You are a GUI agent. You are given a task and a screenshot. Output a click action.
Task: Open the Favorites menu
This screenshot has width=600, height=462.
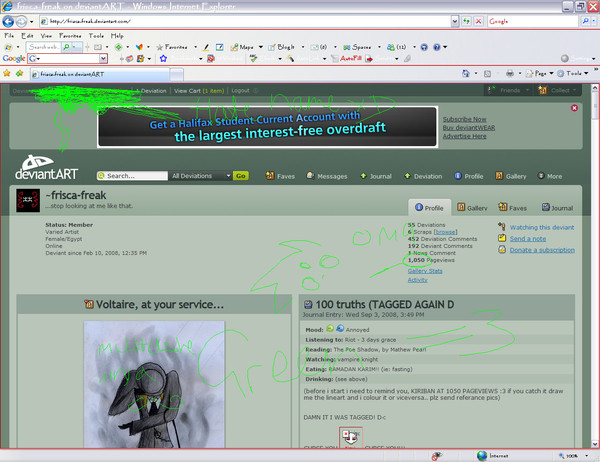pos(70,36)
